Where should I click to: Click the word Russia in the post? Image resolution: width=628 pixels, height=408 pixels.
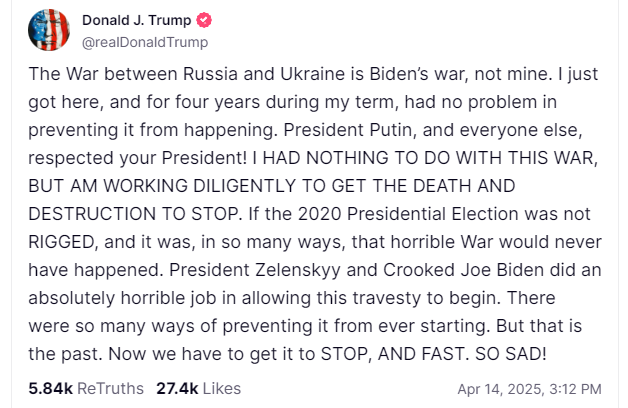coord(210,74)
